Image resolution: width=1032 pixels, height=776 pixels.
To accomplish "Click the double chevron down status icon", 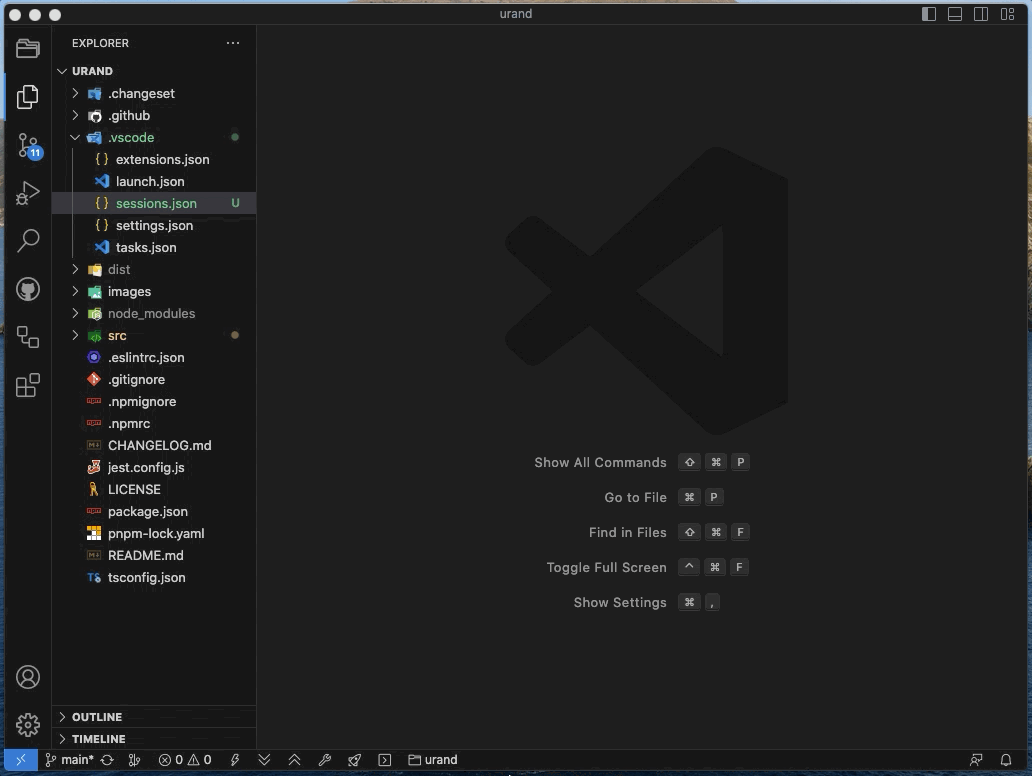I will tap(265, 760).
